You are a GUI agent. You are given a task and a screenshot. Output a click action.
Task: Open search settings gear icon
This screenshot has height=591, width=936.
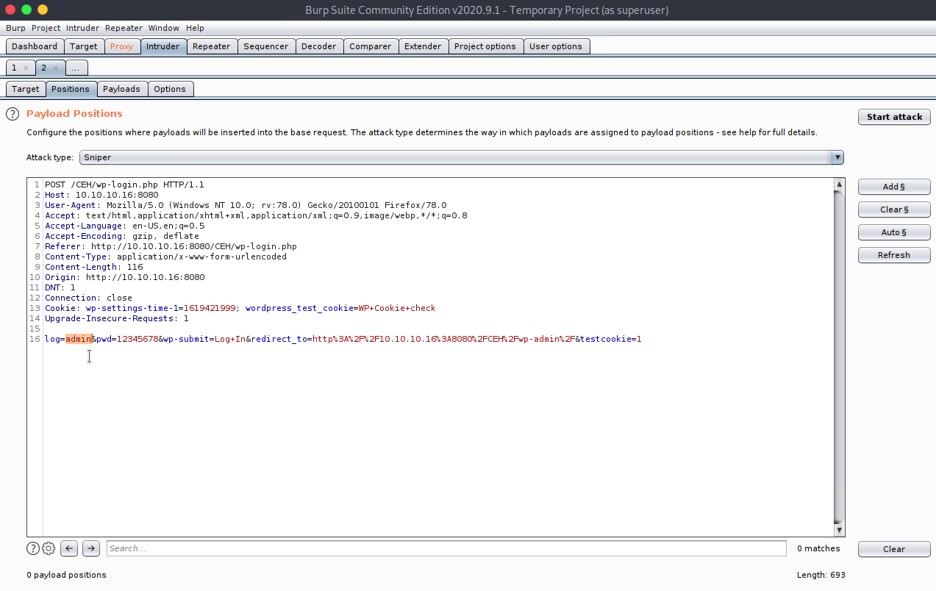48,548
